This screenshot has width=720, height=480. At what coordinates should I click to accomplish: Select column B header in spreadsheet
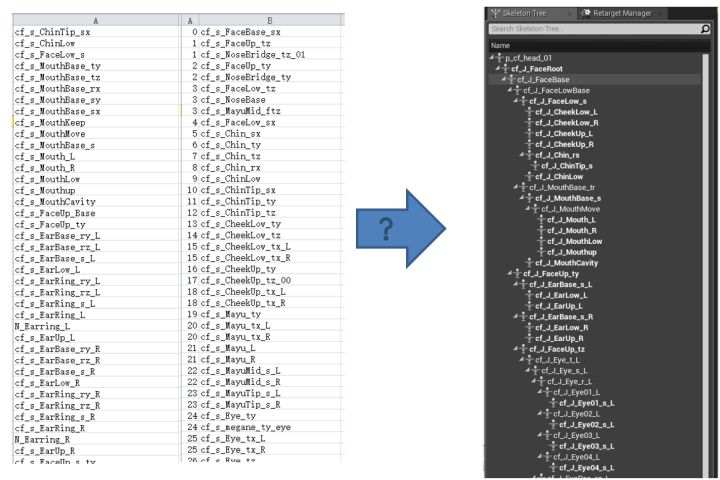[x=270, y=20]
